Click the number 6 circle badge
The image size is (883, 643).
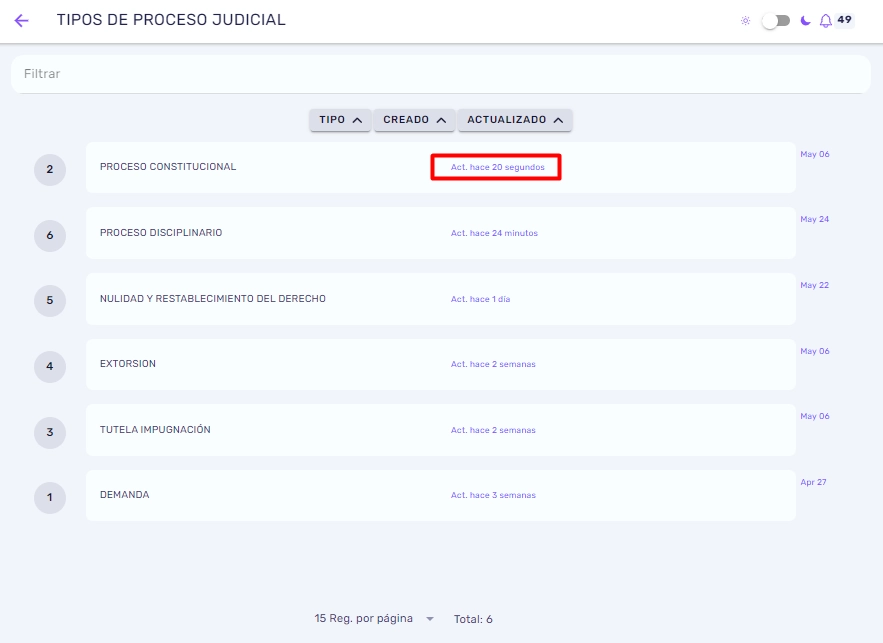(x=50, y=235)
